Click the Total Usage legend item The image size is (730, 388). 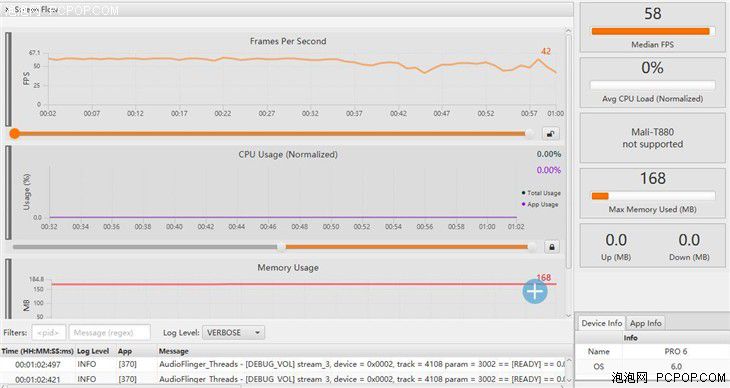coord(541,193)
